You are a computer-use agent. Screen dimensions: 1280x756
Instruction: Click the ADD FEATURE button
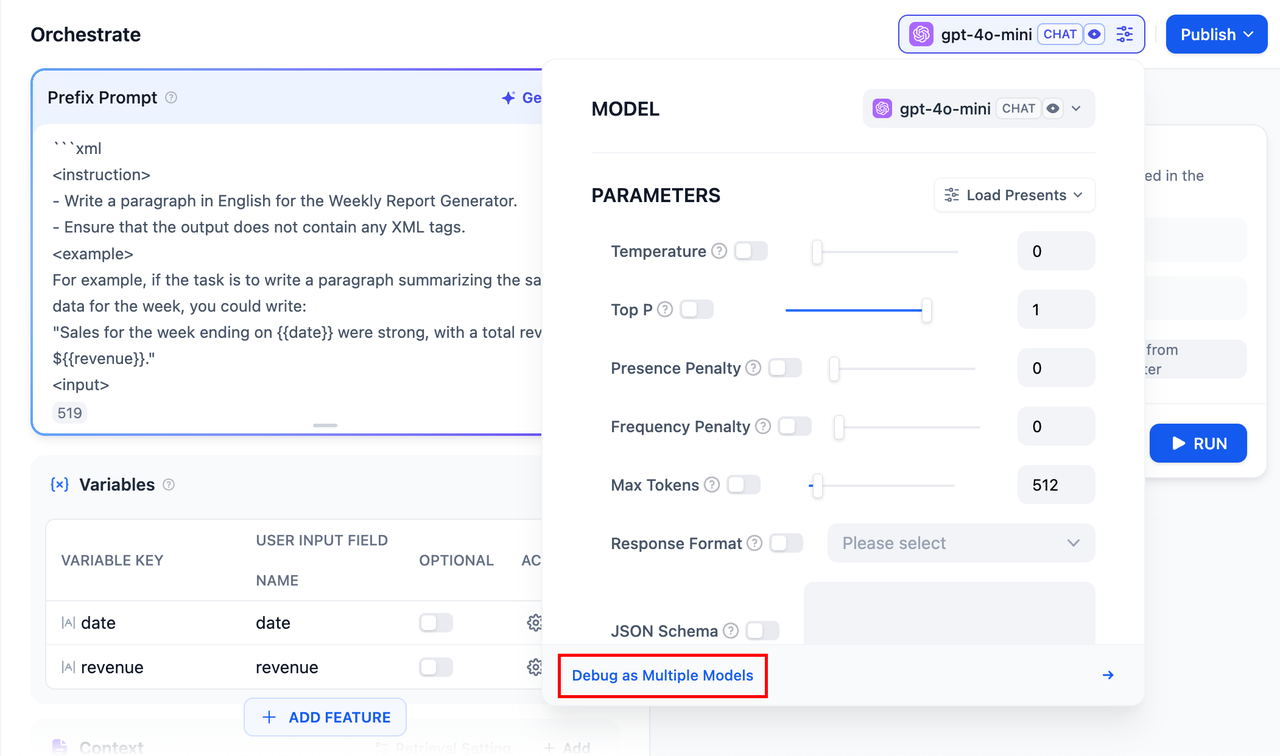point(325,717)
